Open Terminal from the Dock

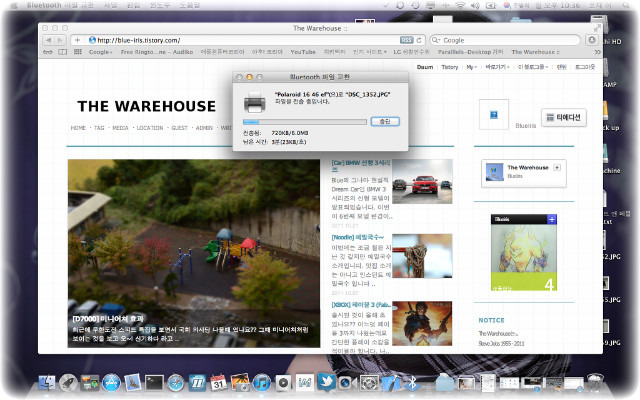pos(154,383)
